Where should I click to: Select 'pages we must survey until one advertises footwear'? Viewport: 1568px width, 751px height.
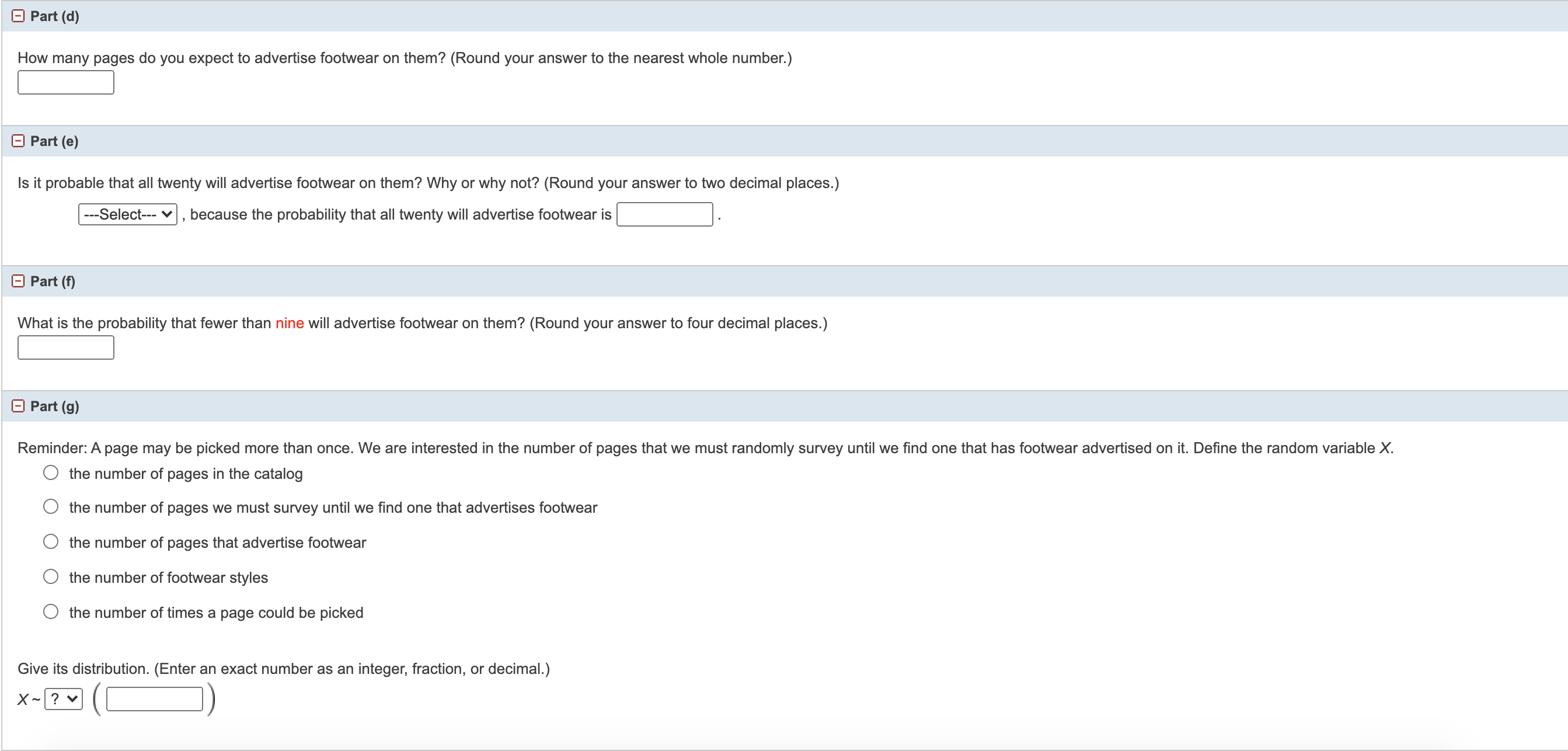point(51,506)
